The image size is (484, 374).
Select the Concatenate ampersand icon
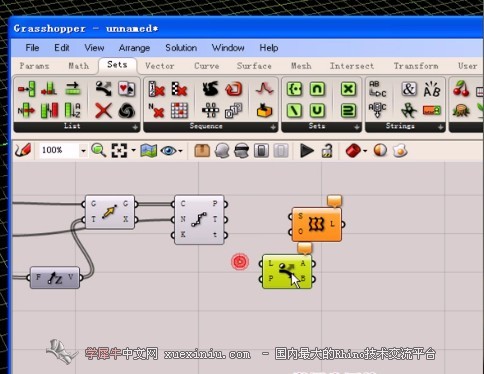(x=409, y=89)
